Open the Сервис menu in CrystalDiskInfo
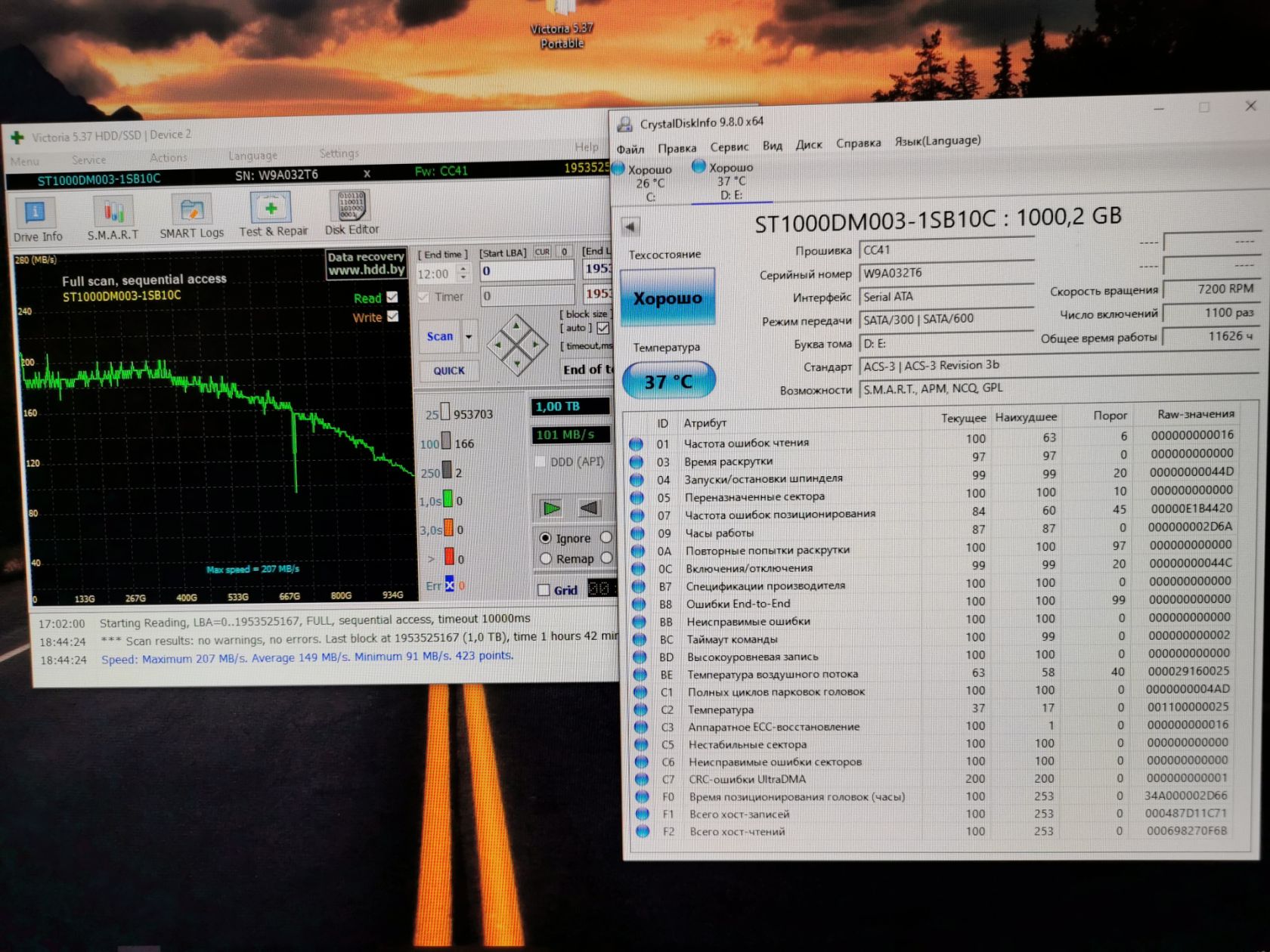This screenshot has height=952, width=1270. 729,147
